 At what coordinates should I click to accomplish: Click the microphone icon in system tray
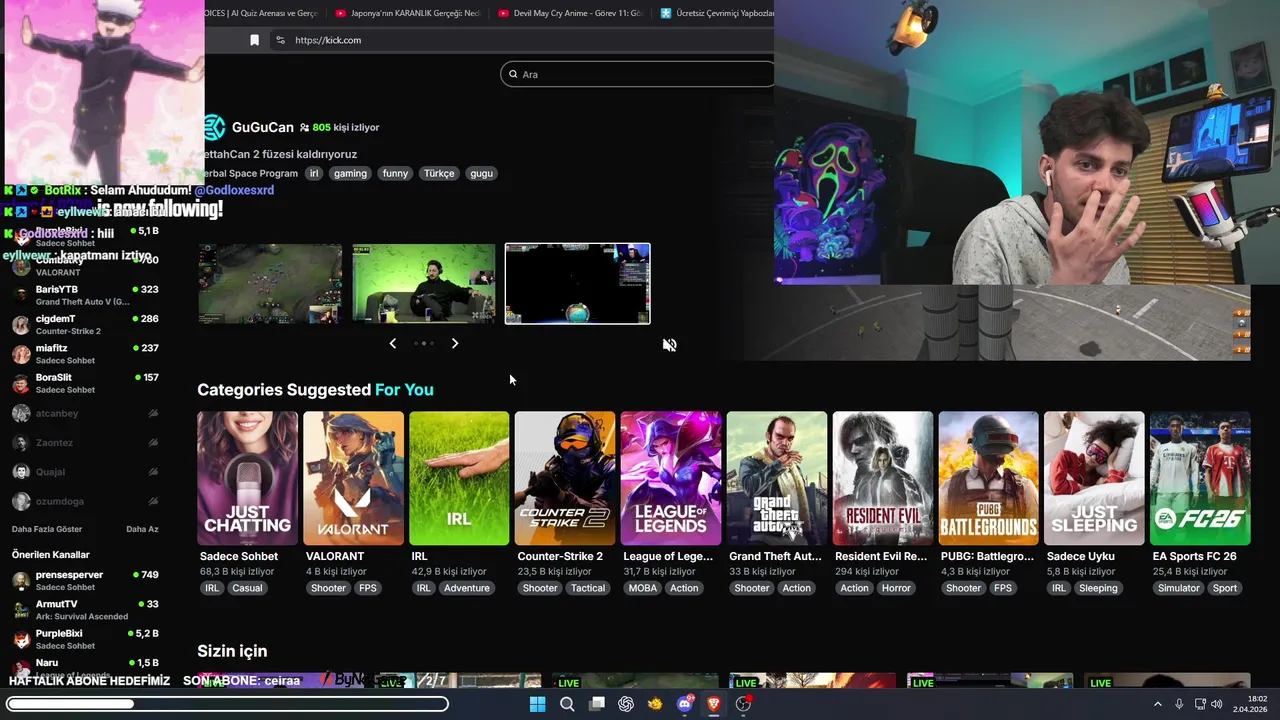tap(1179, 704)
